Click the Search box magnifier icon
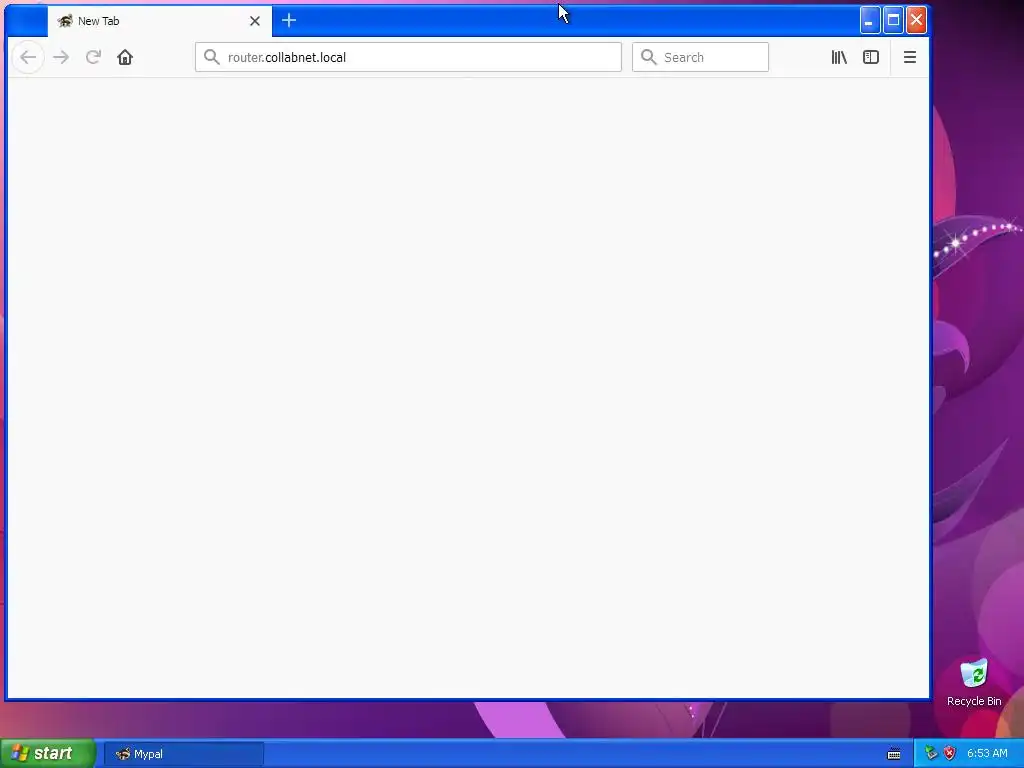The height and width of the screenshot is (768, 1024). 648,57
